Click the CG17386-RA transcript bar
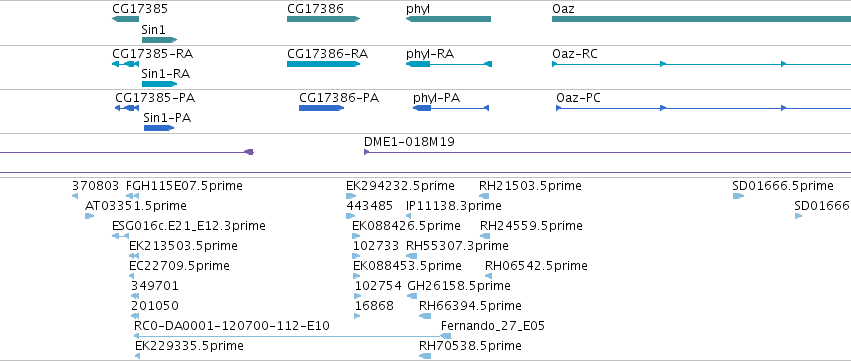 [323, 64]
